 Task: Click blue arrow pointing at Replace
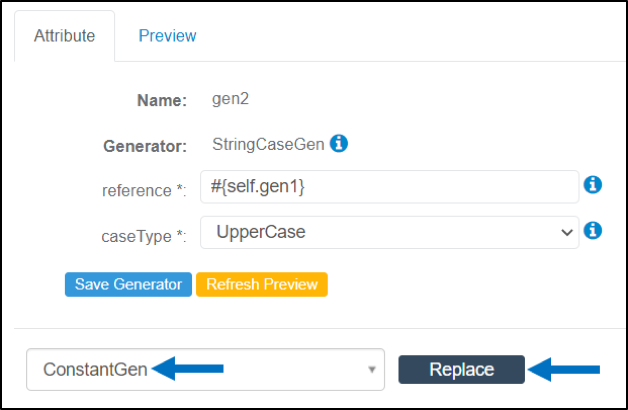564,370
